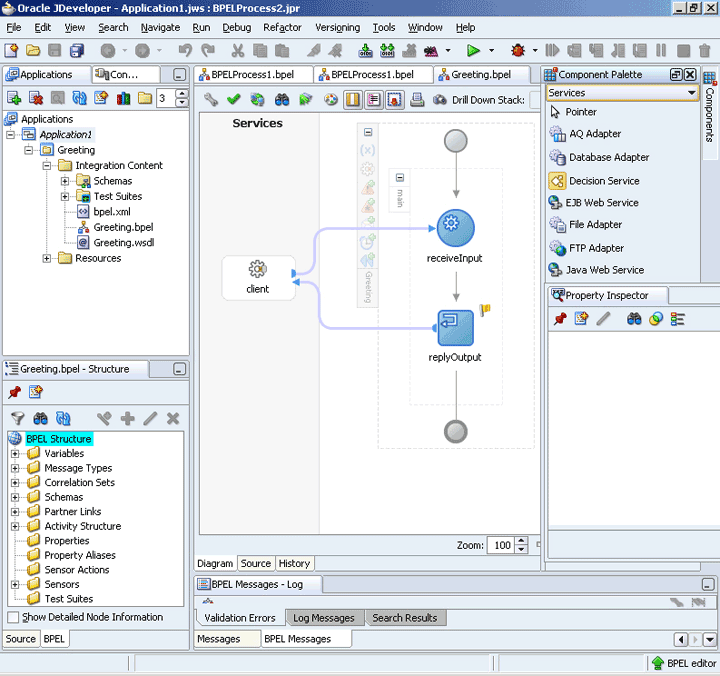Run the project with green play icon
Screen dimensions: 720x676
(473, 50)
